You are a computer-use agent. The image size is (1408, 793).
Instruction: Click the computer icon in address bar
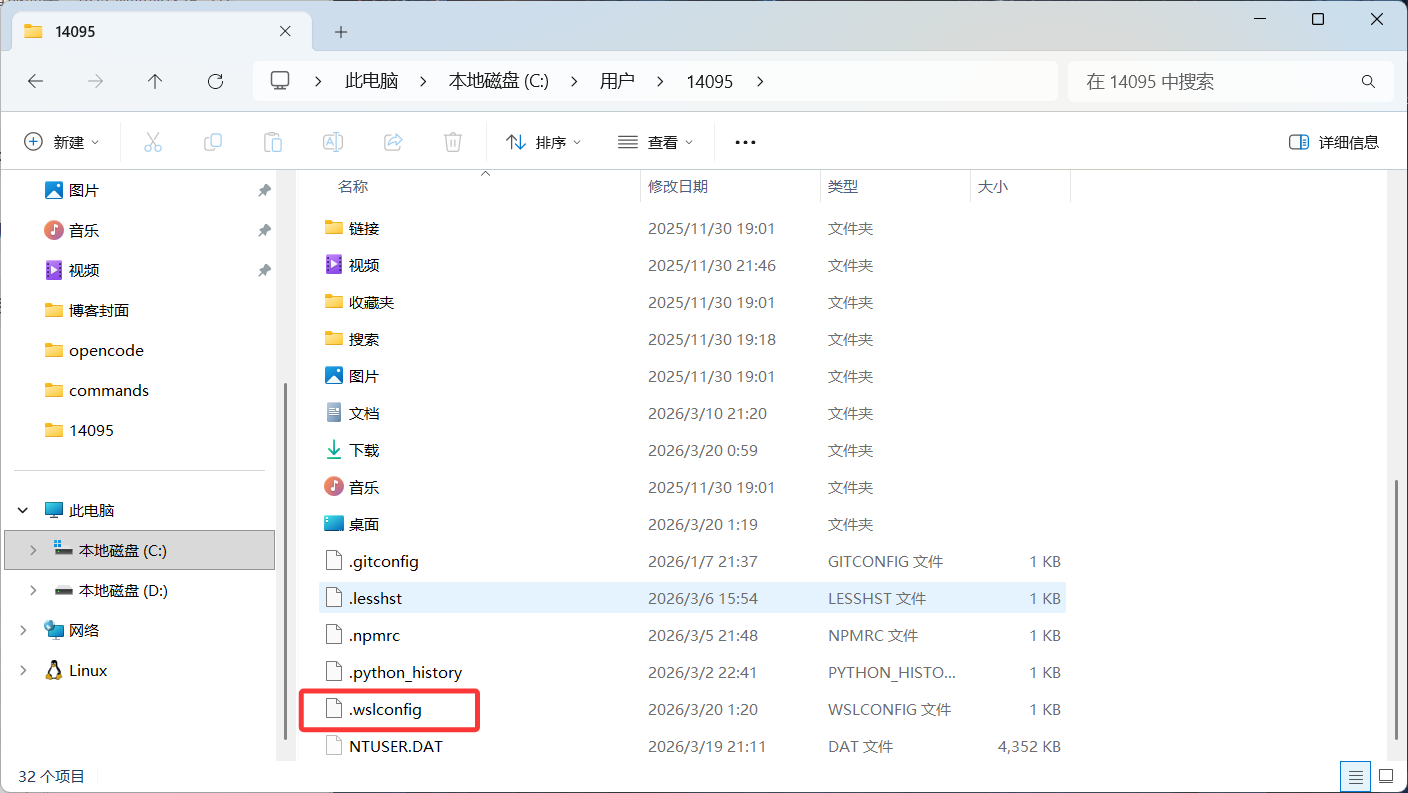coord(280,81)
